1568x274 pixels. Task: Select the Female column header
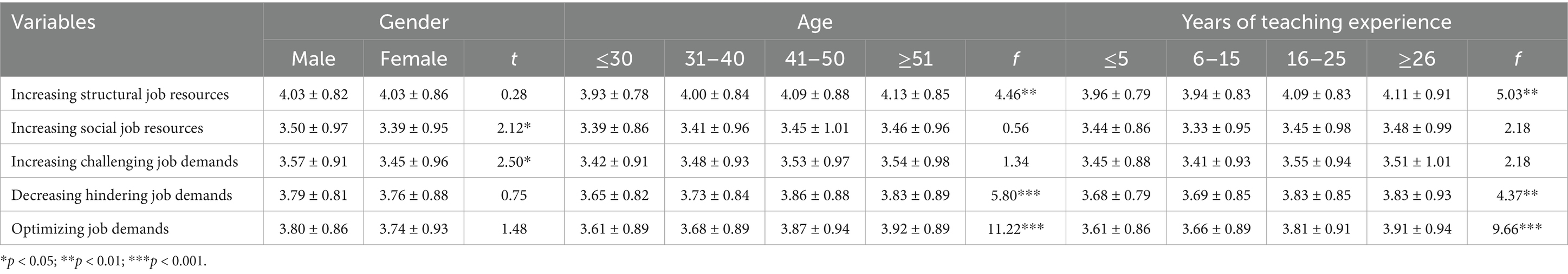(x=413, y=58)
